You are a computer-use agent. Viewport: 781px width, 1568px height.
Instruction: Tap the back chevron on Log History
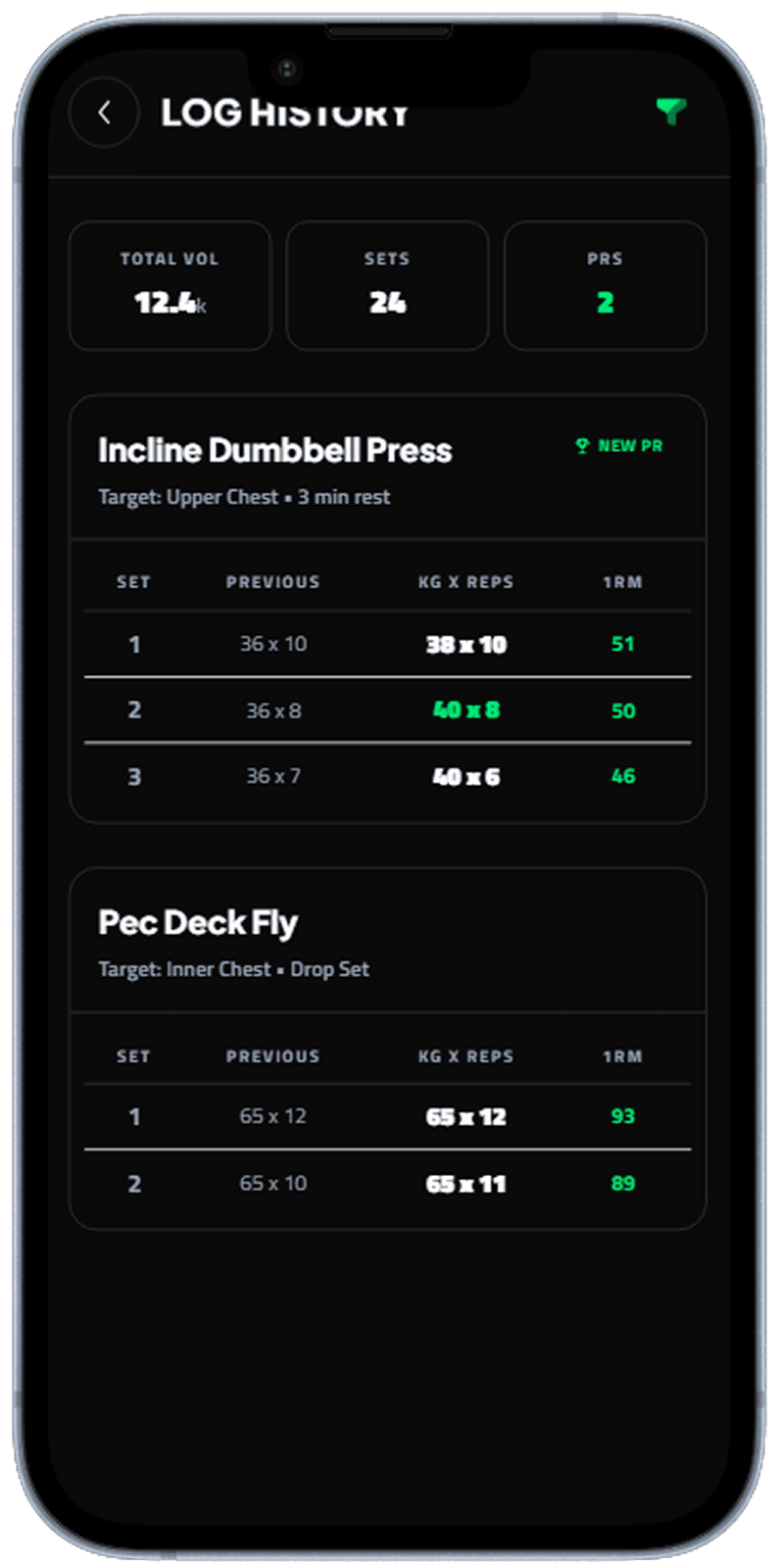point(105,112)
